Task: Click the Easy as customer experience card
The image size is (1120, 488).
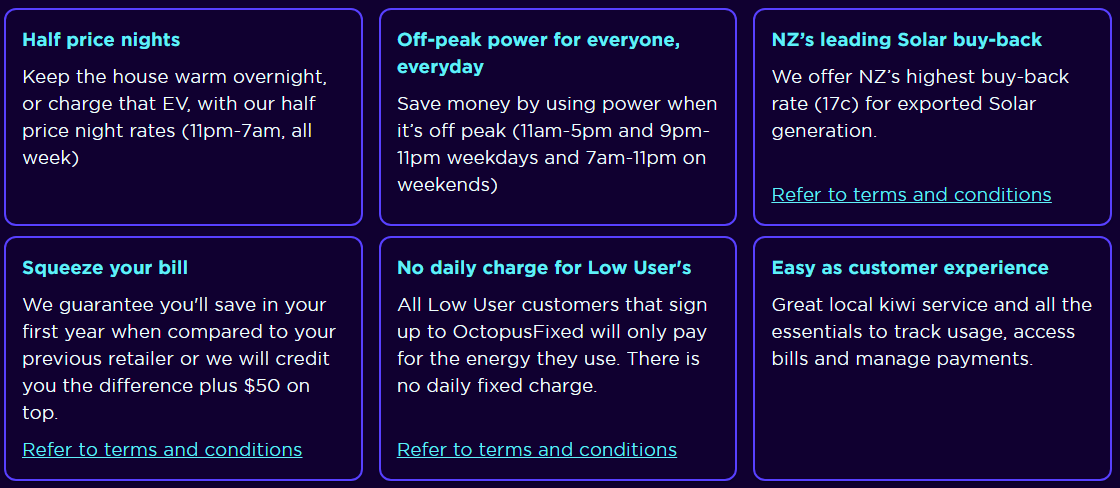Action: coord(932,359)
